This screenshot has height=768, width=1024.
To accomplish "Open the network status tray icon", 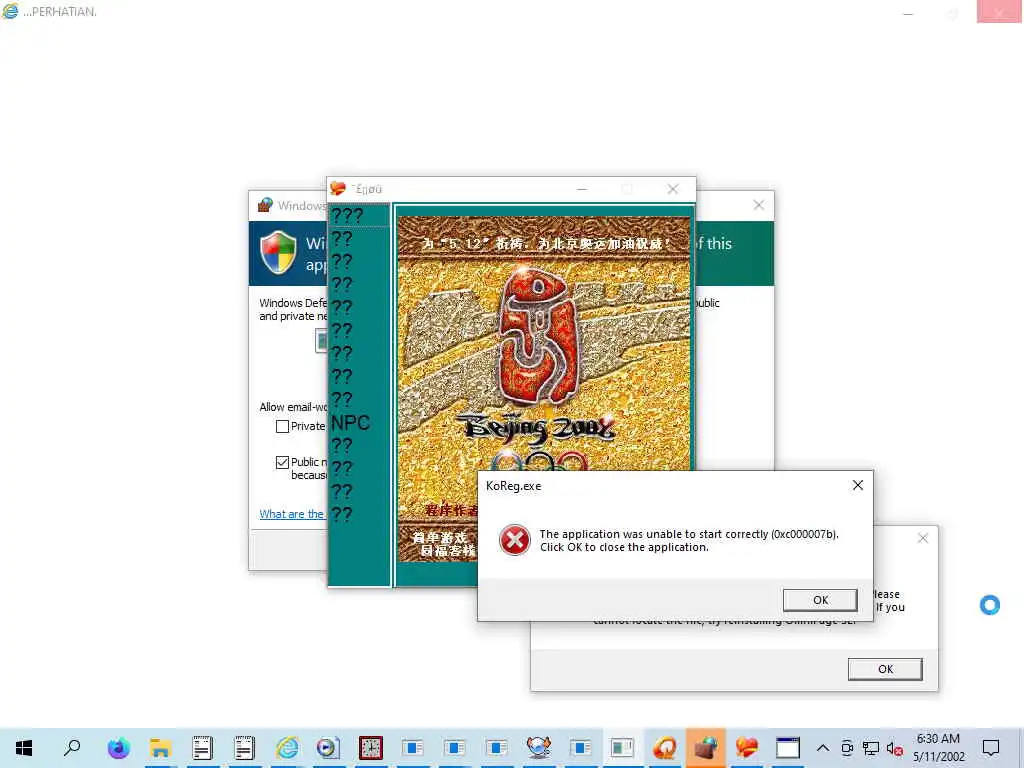I will [871, 748].
